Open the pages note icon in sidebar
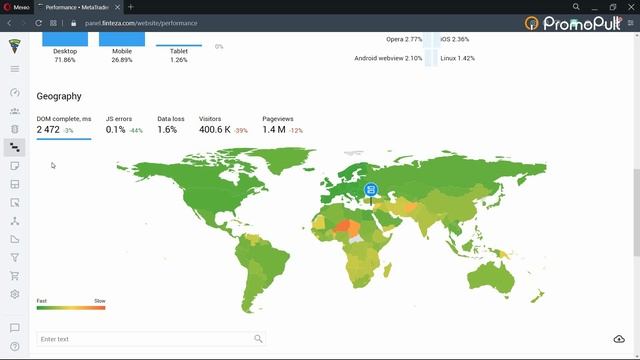Screen dimensions: 640x360 [15, 166]
